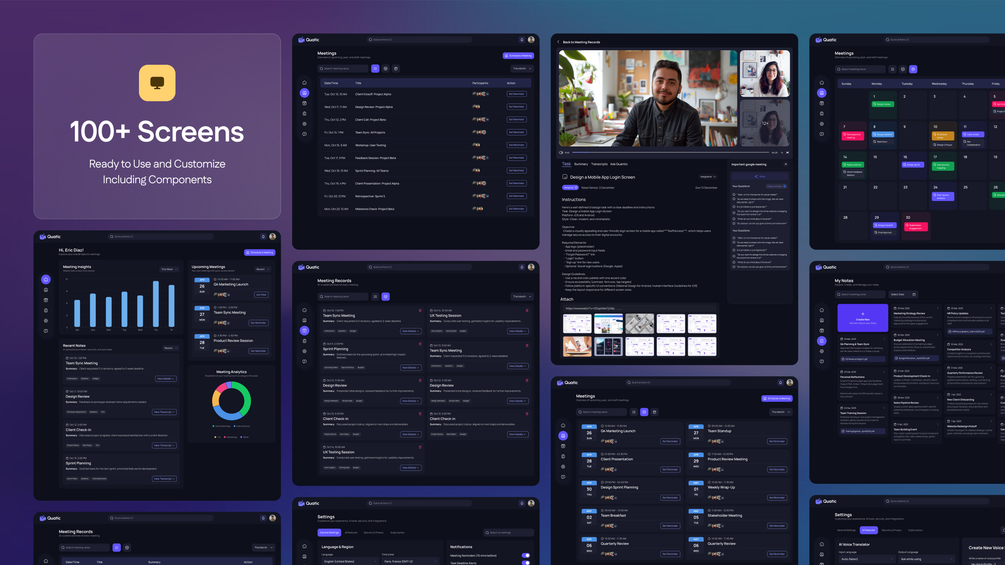The image size is (1005, 565).
Task: Set reminder for Team Standup card
Action: pyautogui.click(x=777, y=441)
